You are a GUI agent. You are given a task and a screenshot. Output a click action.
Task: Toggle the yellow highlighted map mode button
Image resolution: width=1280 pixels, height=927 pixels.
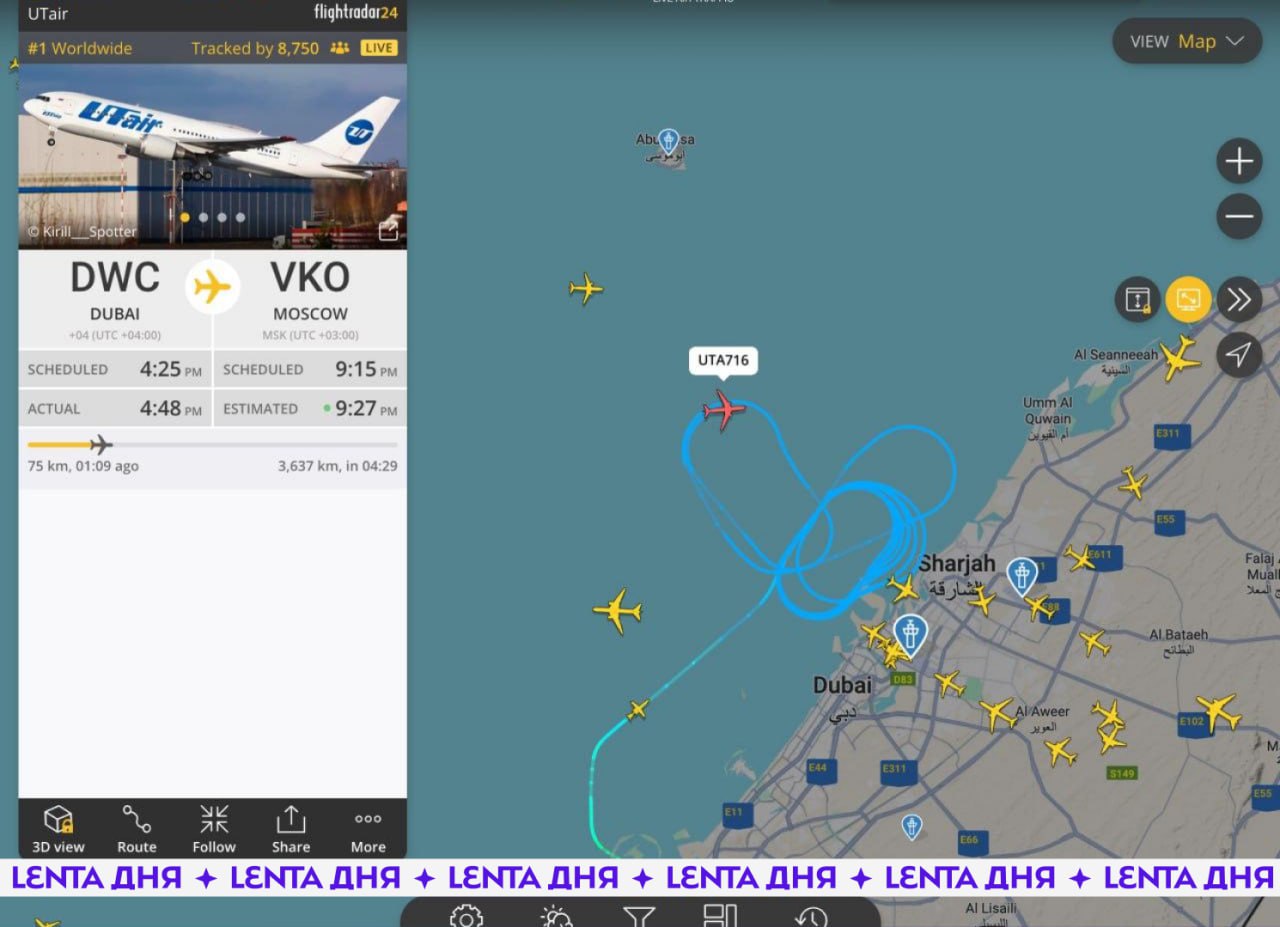pyautogui.click(x=1188, y=300)
